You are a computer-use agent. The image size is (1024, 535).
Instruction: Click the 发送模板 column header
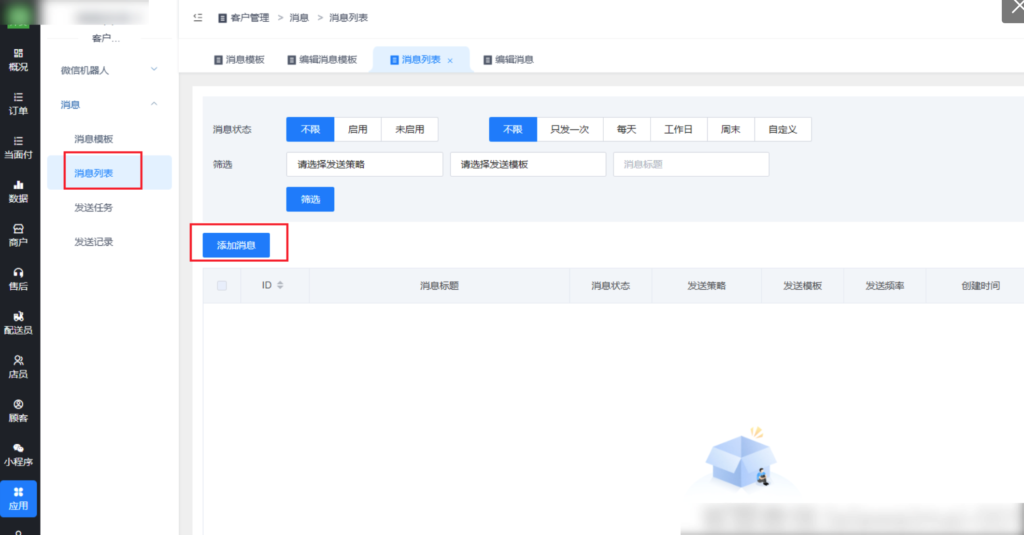tap(802, 285)
